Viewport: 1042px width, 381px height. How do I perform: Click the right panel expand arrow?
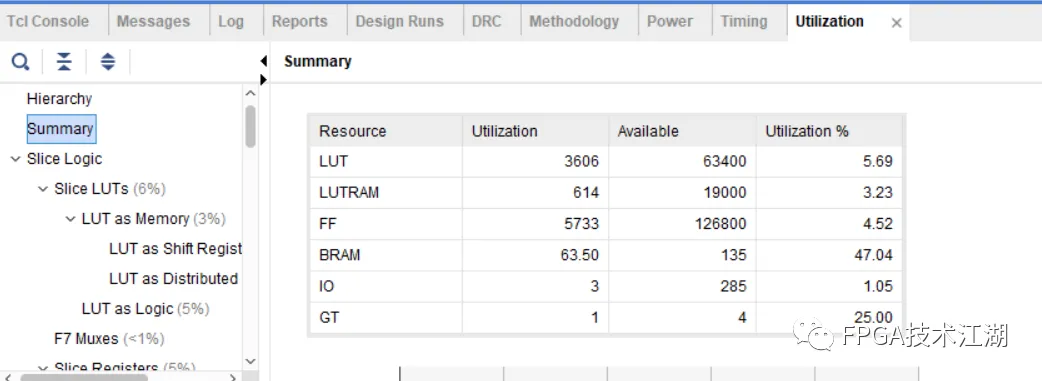click(x=264, y=79)
